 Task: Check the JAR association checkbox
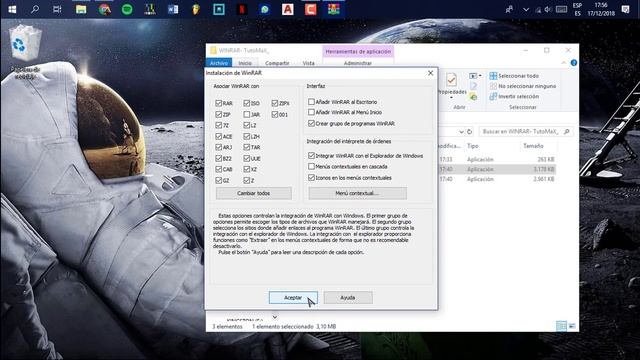pos(247,114)
